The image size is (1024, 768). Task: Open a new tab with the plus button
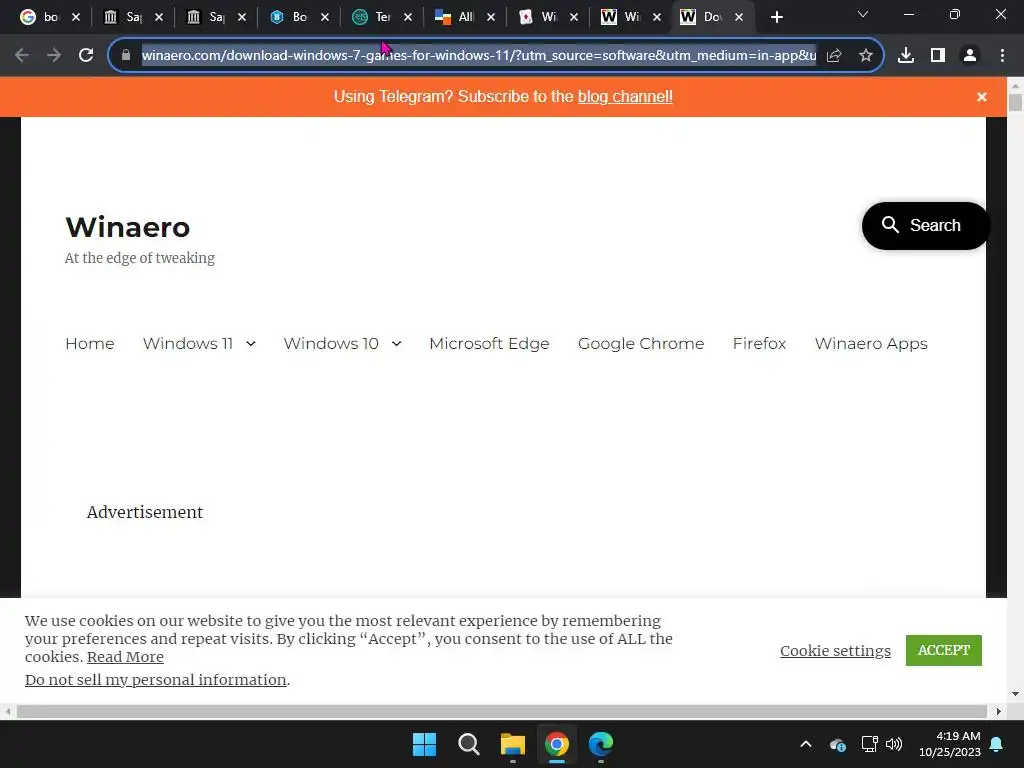pos(776,18)
